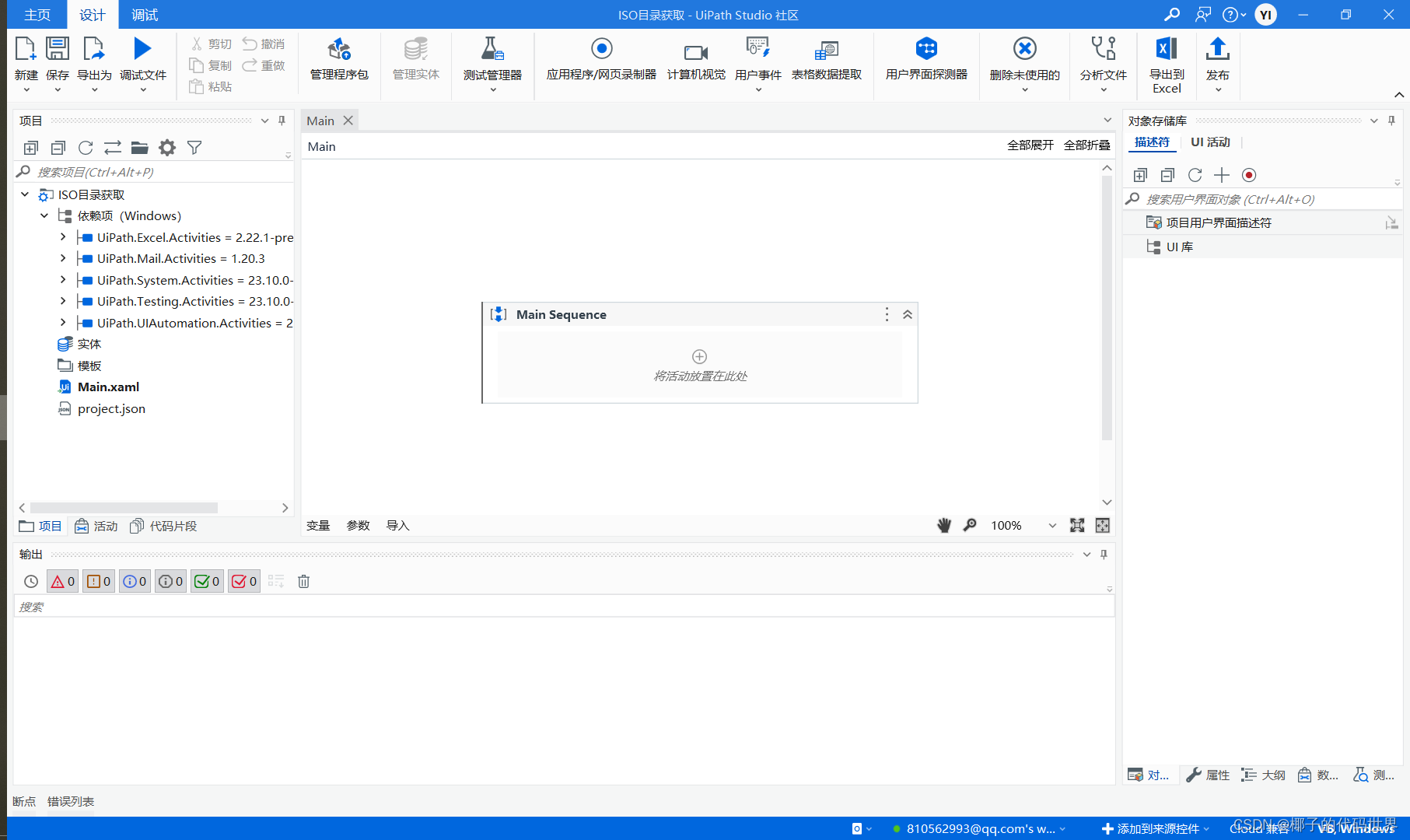Expand UiPath.Testing.Activities dependency
This screenshot has height=840, width=1410.
click(63, 301)
